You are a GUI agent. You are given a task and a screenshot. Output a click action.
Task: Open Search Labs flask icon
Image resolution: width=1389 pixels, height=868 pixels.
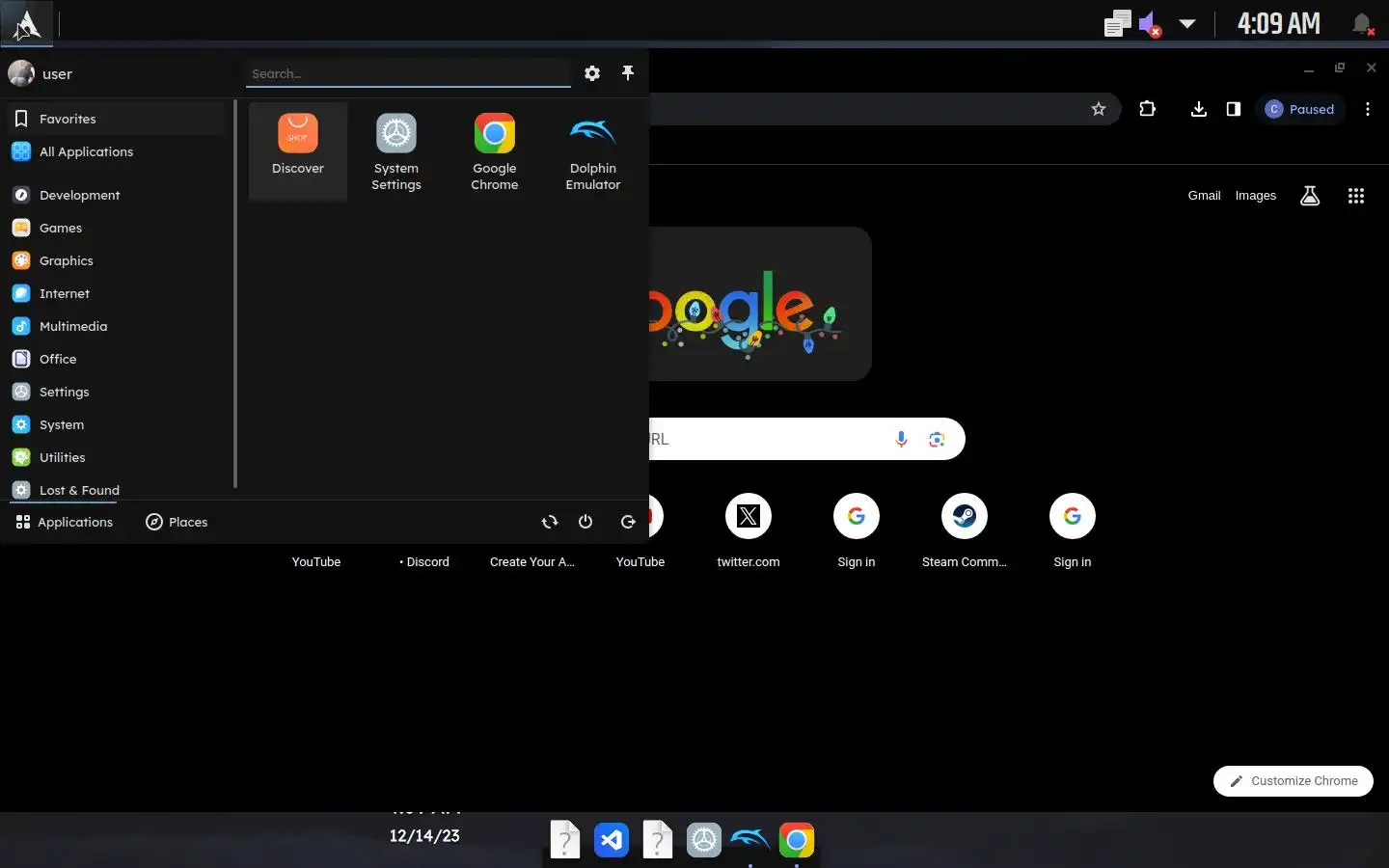pyautogui.click(x=1309, y=196)
